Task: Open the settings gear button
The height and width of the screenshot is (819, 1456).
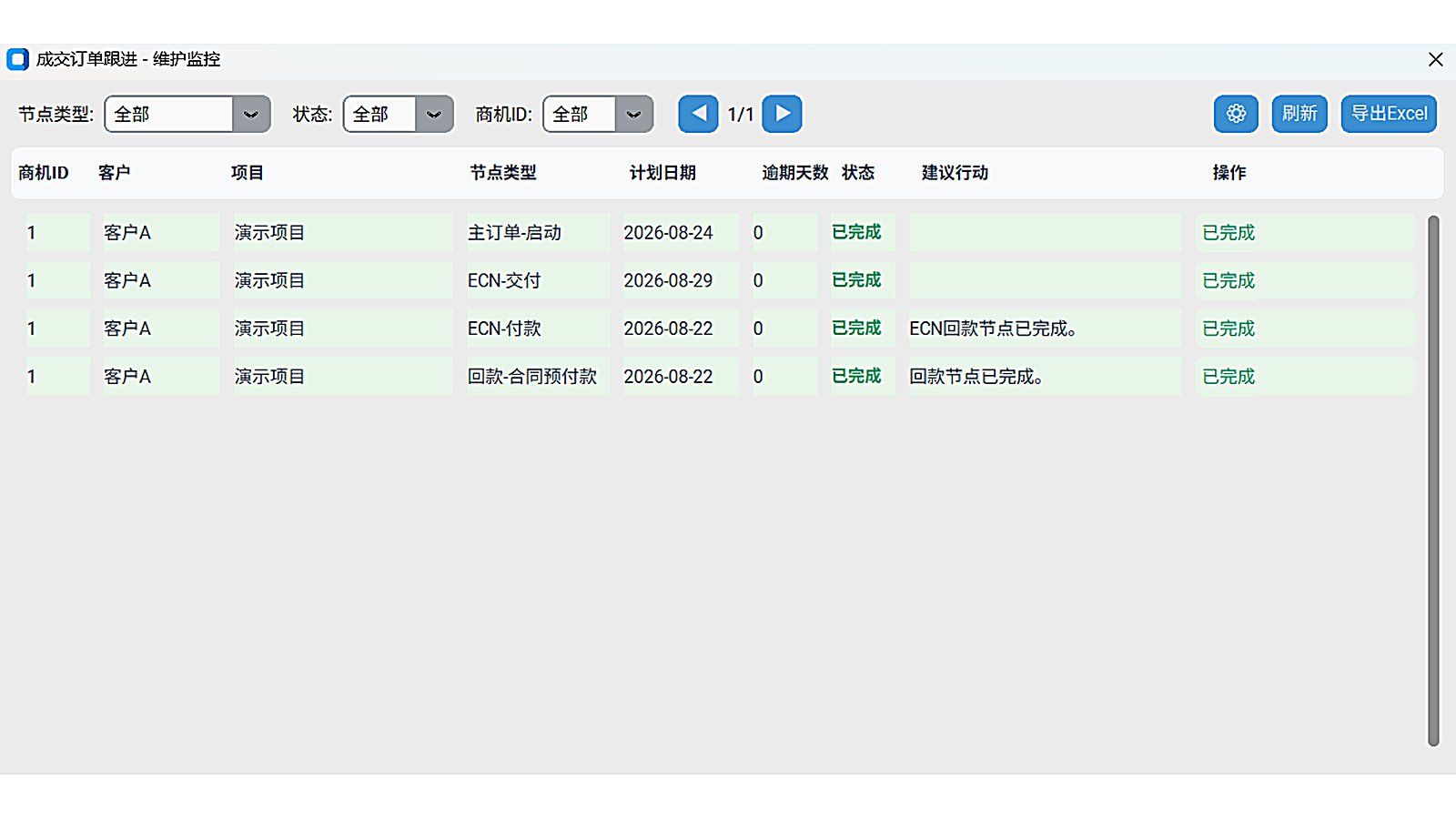Action: (1236, 114)
